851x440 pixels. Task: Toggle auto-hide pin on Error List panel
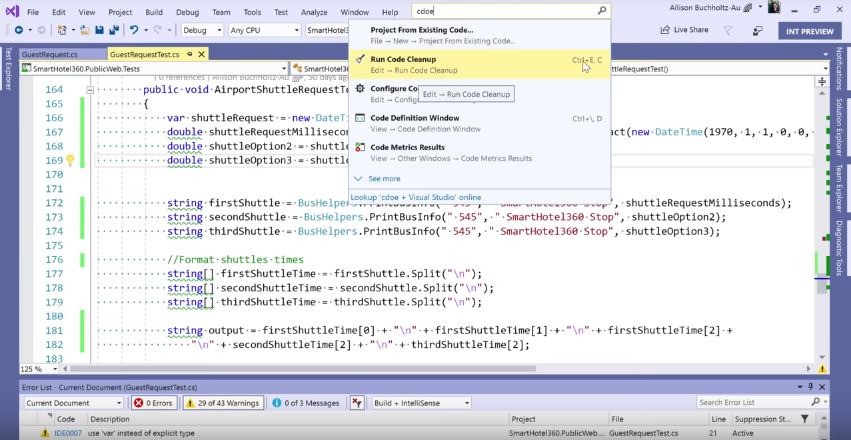tap(811, 387)
